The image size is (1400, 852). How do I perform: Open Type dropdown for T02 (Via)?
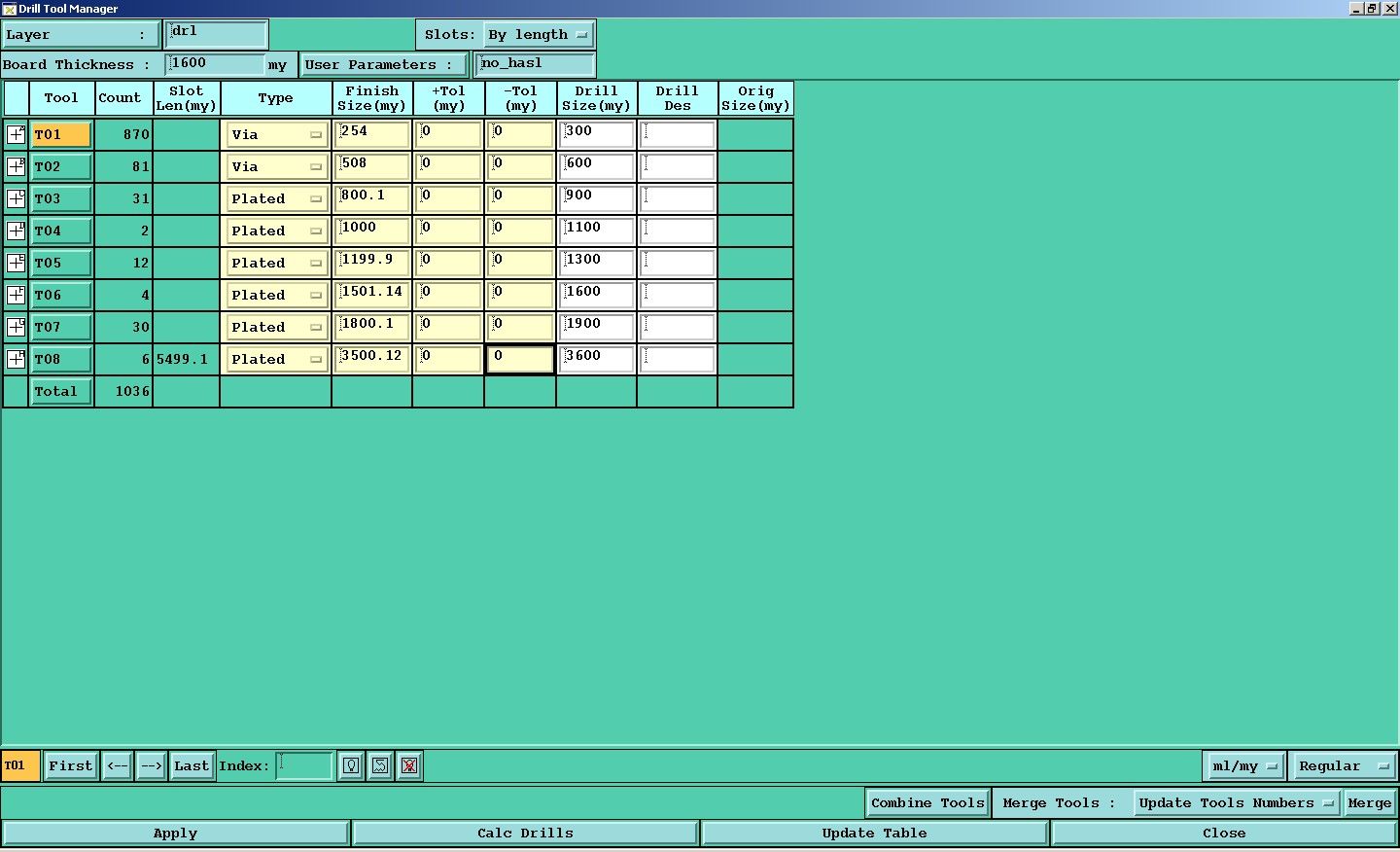tap(276, 166)
